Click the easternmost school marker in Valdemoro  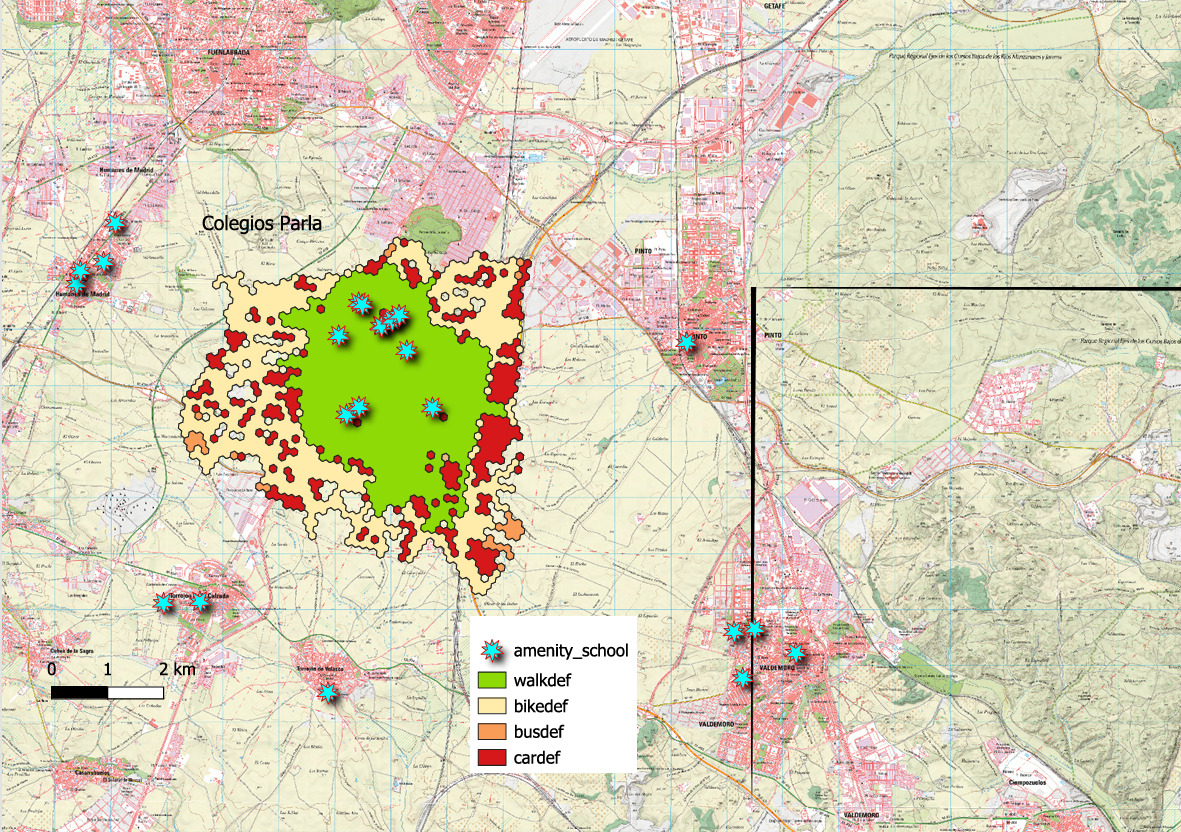click(x=795, y=654)
